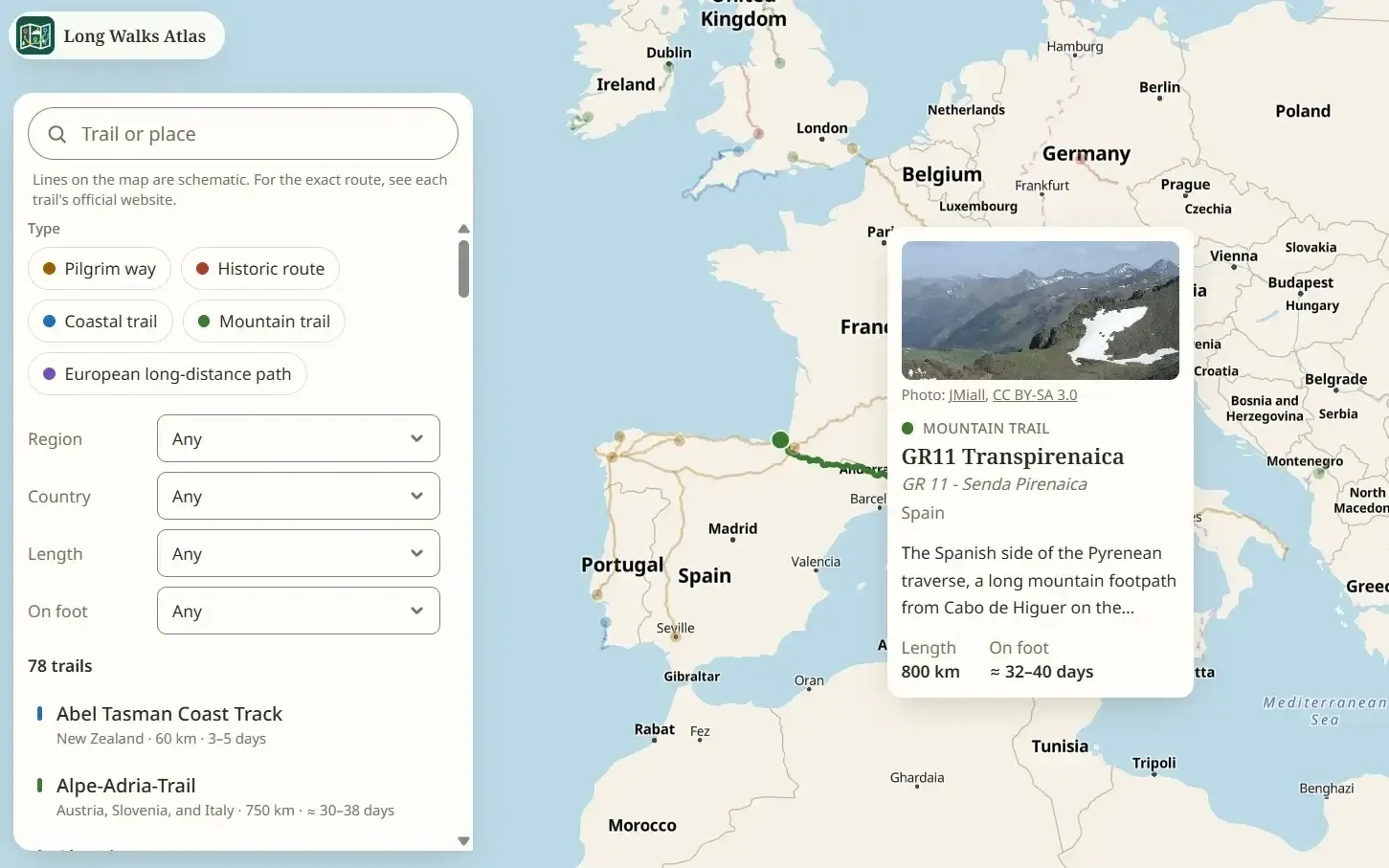Click the Vienna label on the map
Image resolution: width=1389 pixels, height=868 pixels.
click(x=1234, y=256)
